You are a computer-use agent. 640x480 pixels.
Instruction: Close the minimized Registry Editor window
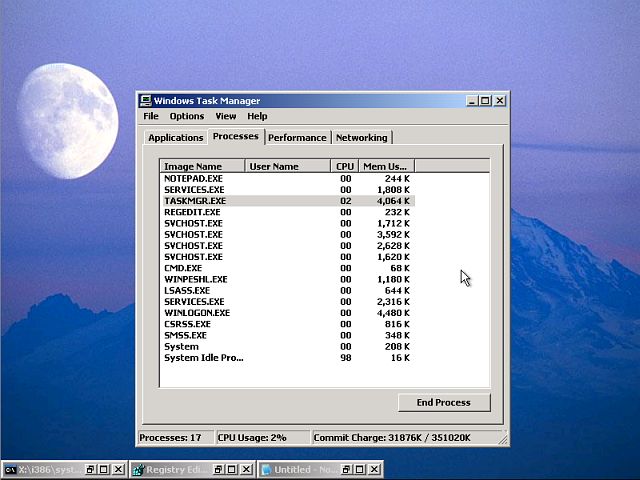point(246,469)
